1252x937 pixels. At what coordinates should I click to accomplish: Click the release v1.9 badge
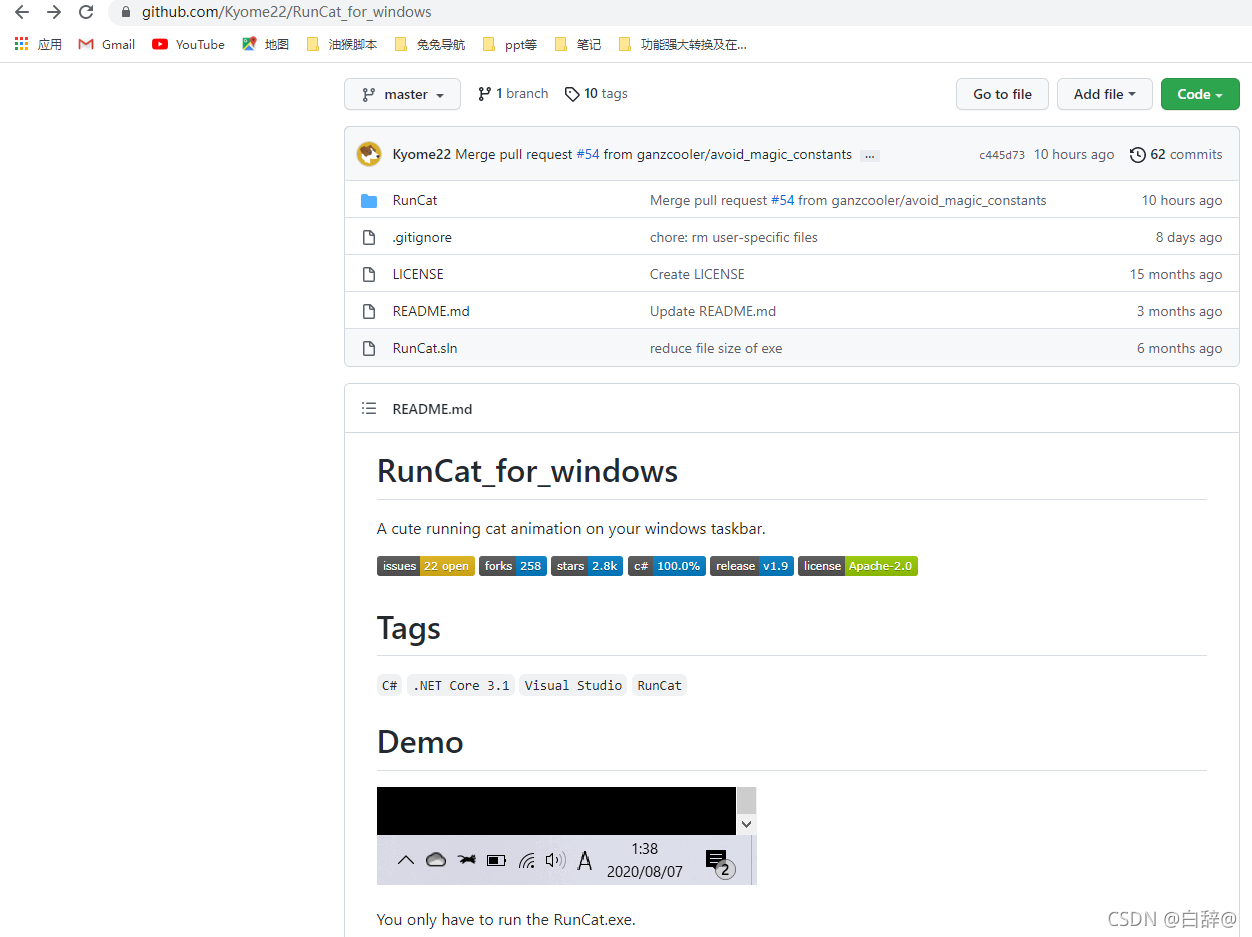coord(752,566)
